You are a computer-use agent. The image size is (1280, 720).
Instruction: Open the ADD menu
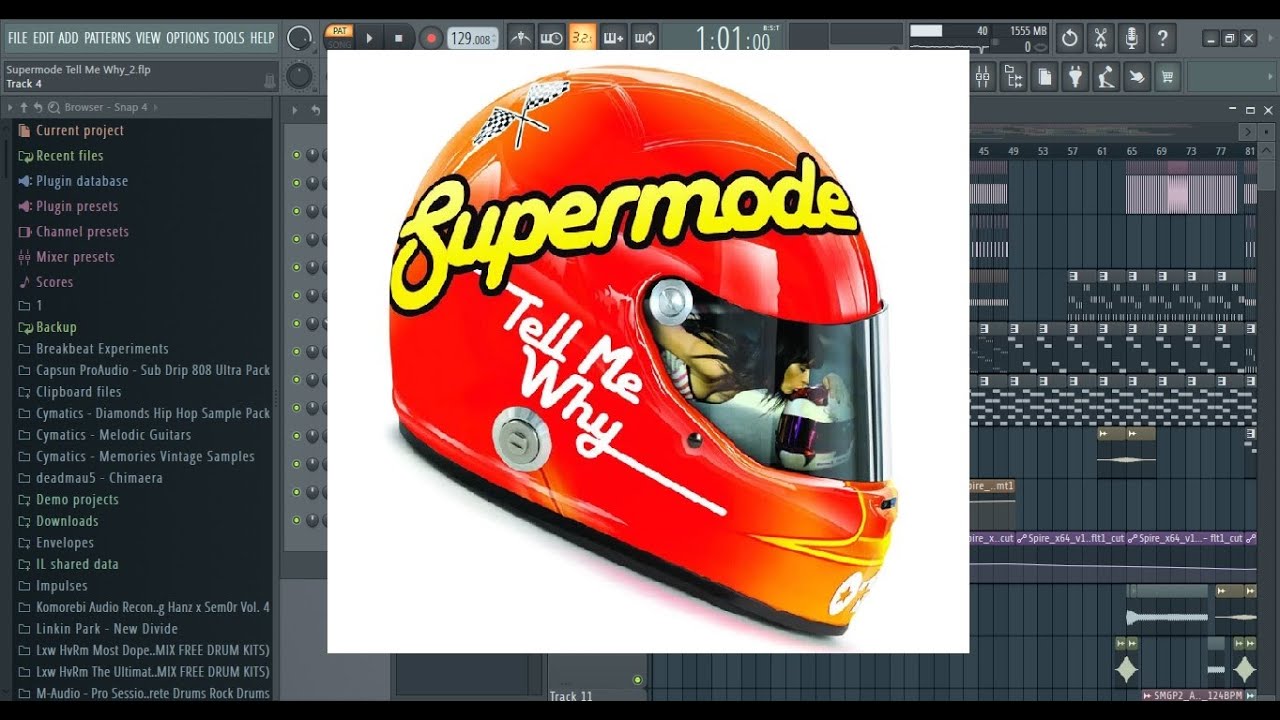click(x=68, y=38)
